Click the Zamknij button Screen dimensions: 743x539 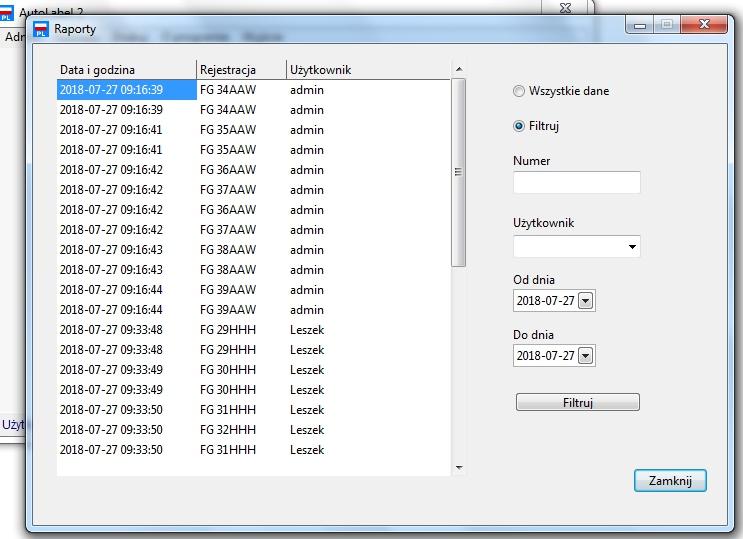(x=670, y=481)
